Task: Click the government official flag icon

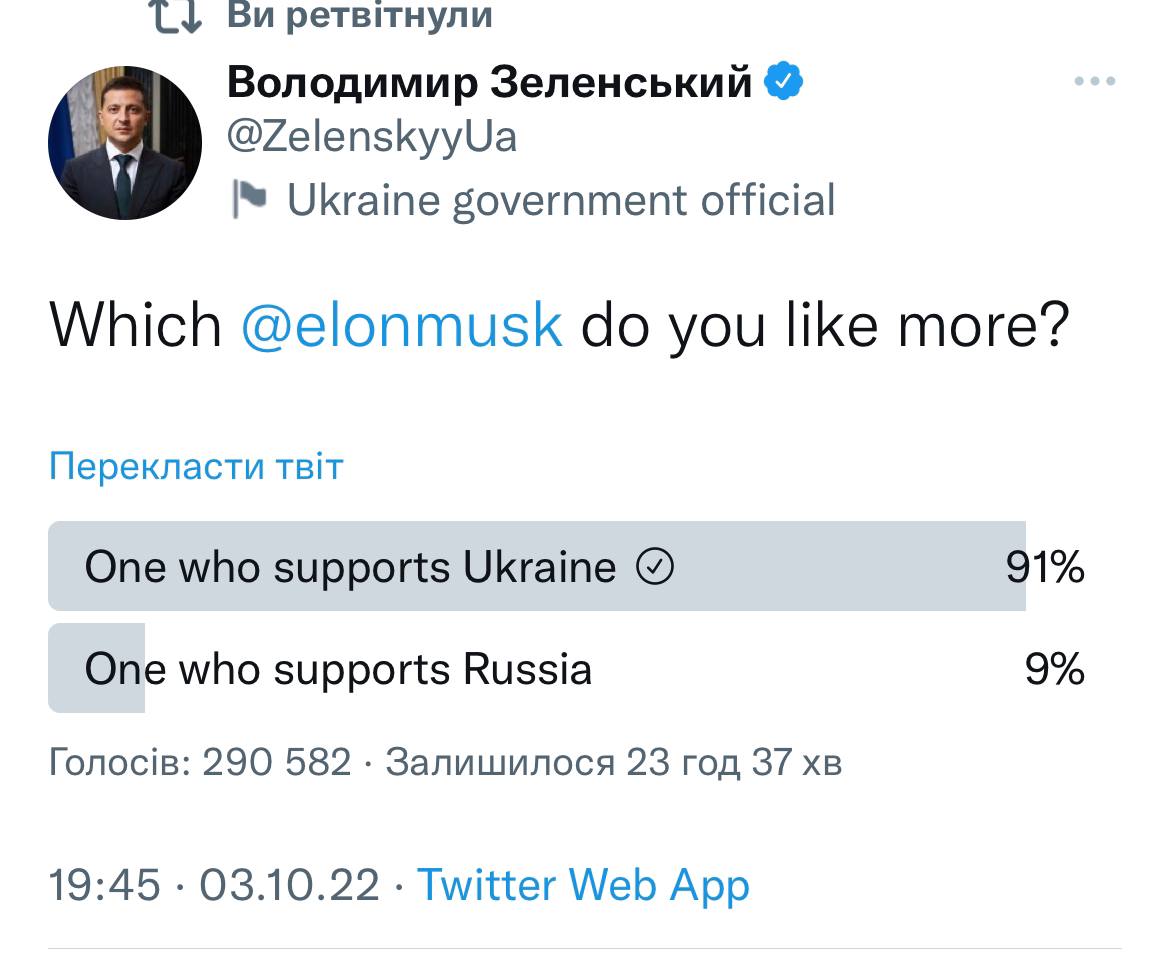Action: coord(248,199)
